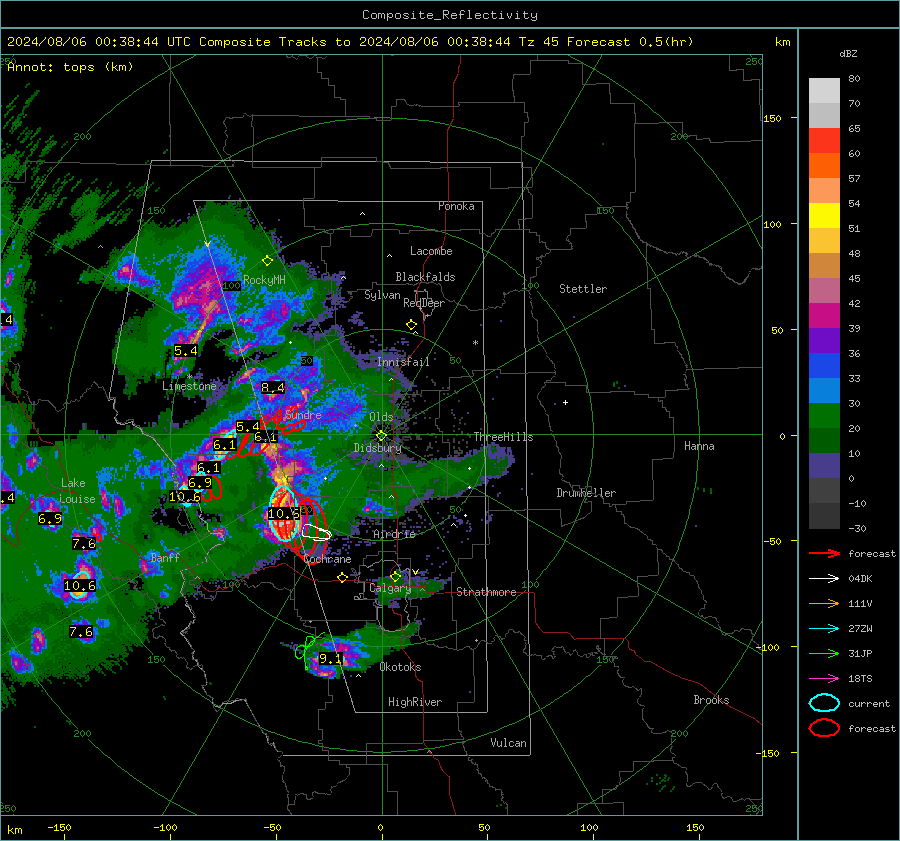The height and width of the screenshot is (841, 900).
Task: Click the Banff label
Action: 165,557
